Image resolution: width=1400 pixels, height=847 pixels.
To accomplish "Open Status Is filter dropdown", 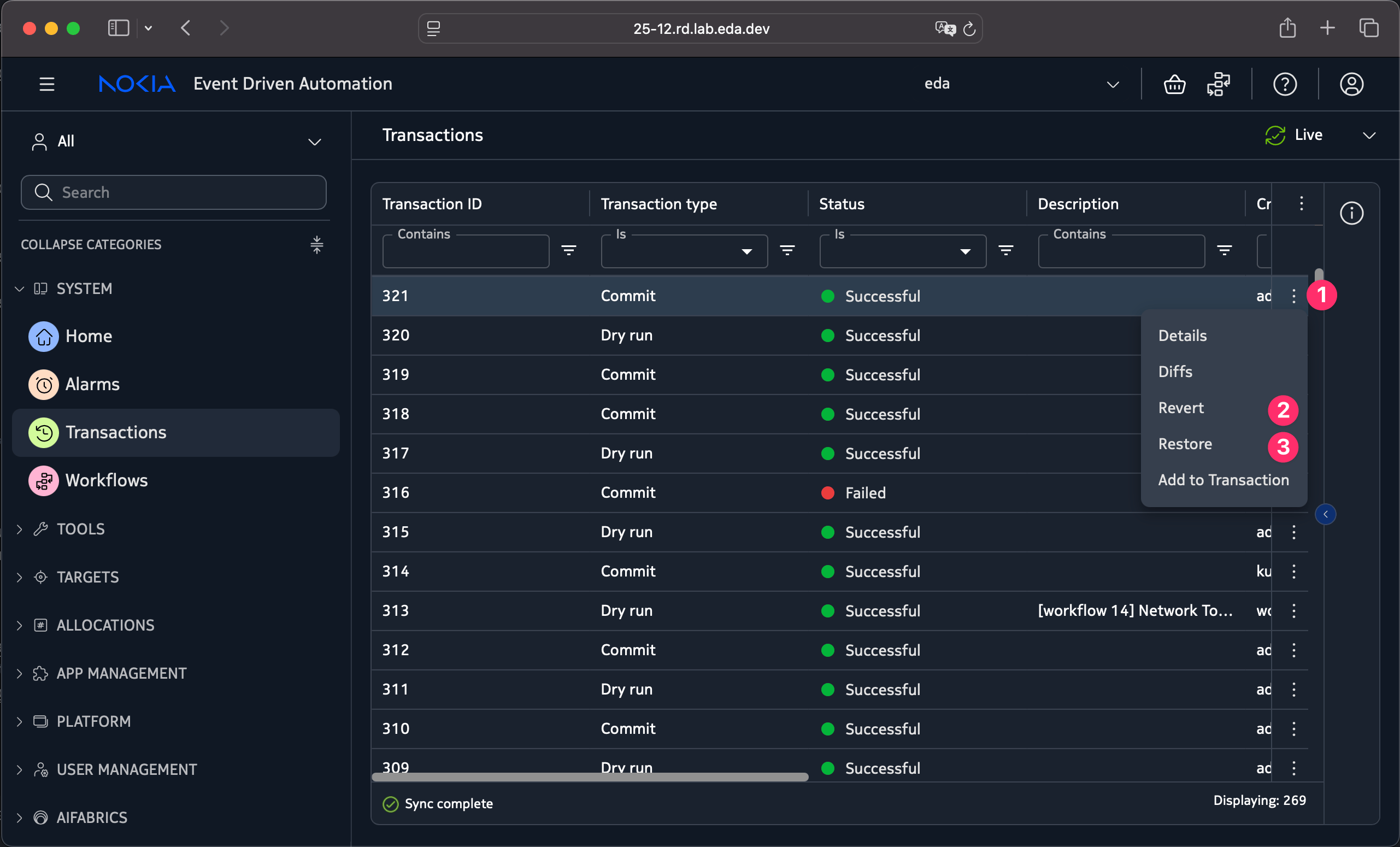I will point(902,252).
